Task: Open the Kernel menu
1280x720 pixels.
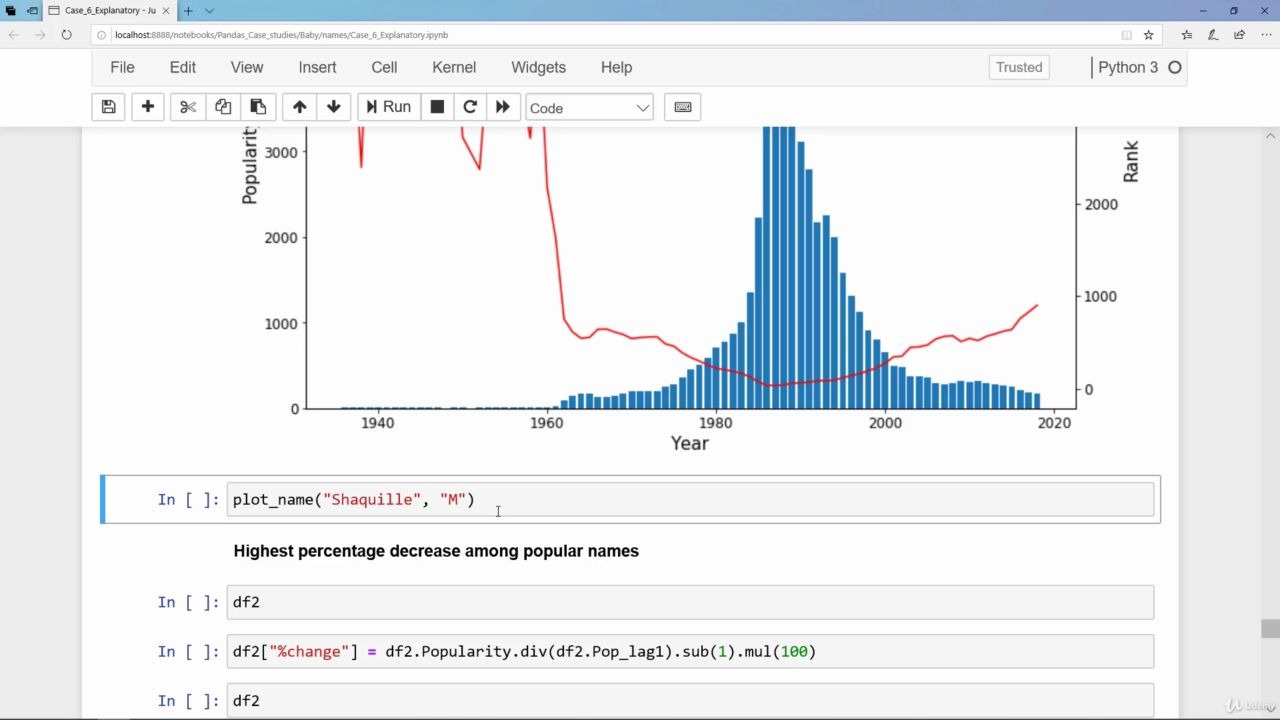Action: click(x=454, y=67)
